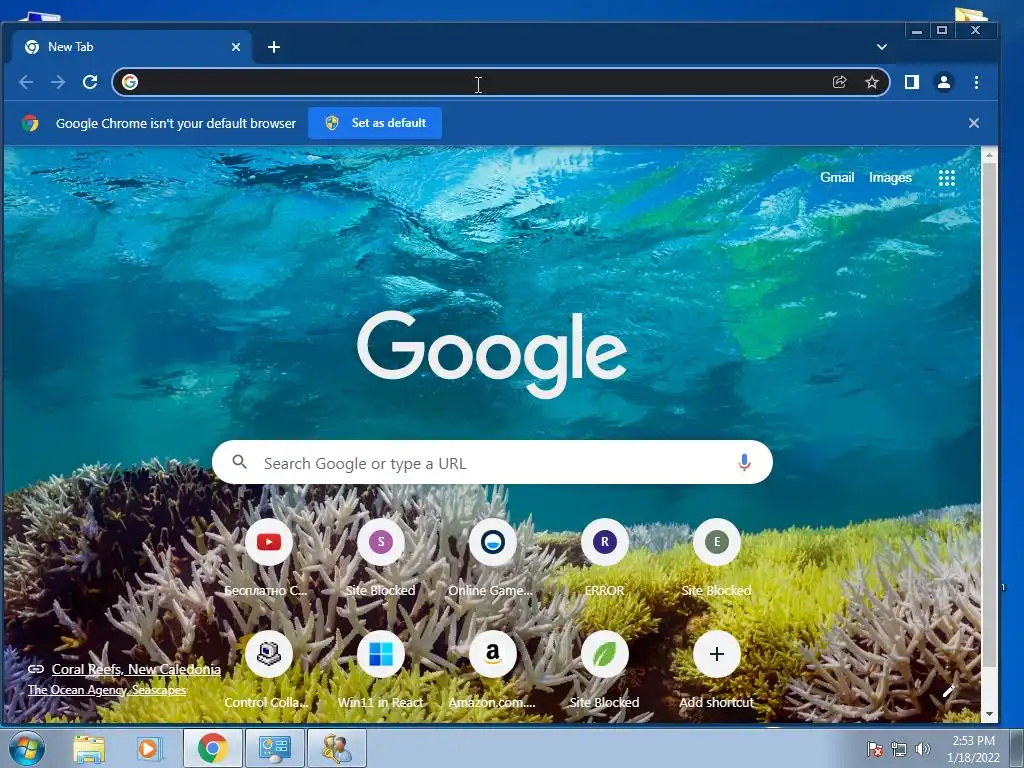Open the control panel taskbar item
The width and height of the screenshot is (1024, 768).
(x=274, y=749)
